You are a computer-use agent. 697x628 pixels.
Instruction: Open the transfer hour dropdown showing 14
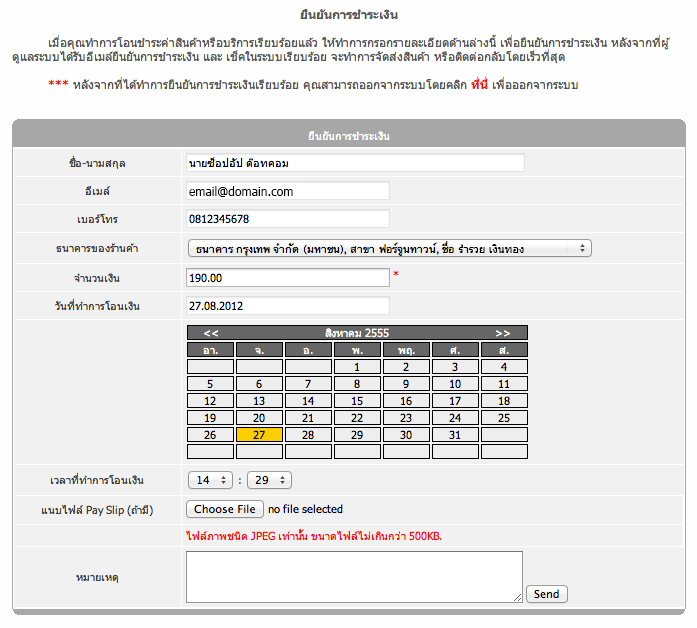point(210,480)
